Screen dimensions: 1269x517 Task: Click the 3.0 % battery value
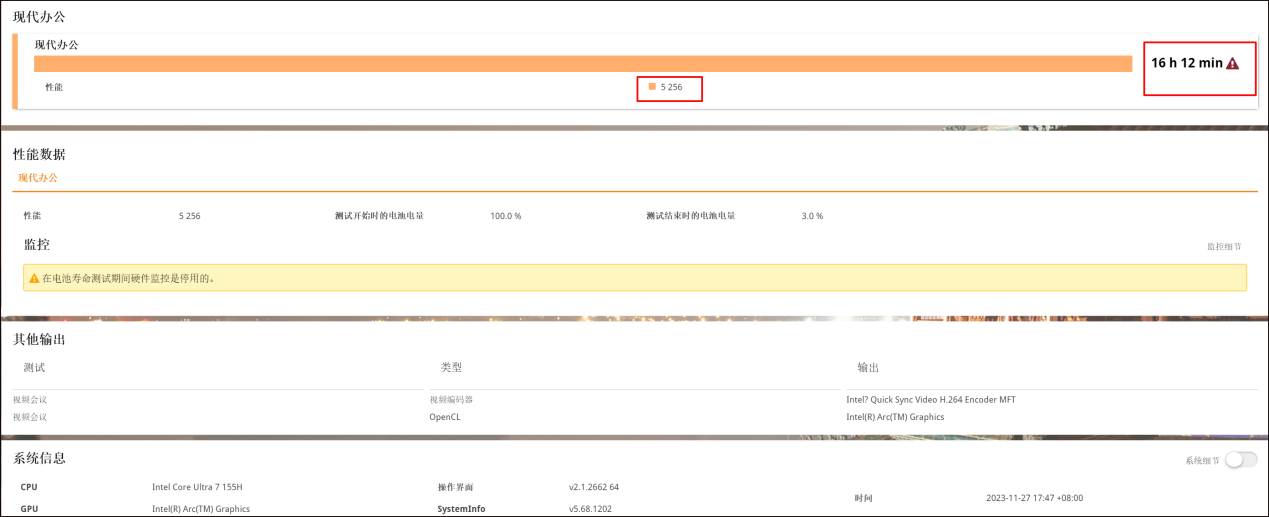812,216
